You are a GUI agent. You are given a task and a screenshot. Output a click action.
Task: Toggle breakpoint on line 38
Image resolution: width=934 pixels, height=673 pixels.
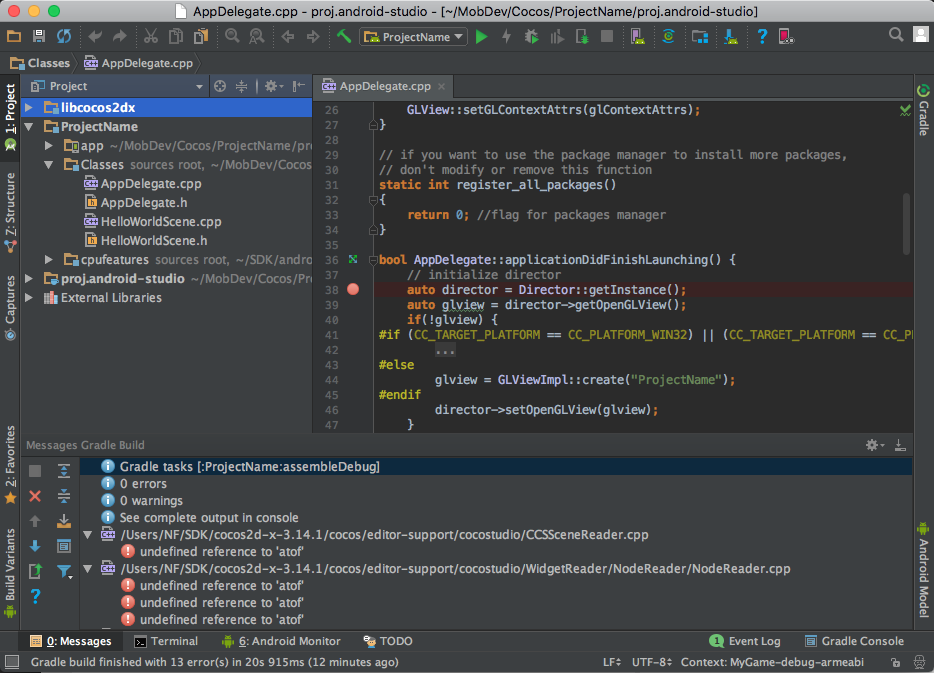click(x=353, y=290)
